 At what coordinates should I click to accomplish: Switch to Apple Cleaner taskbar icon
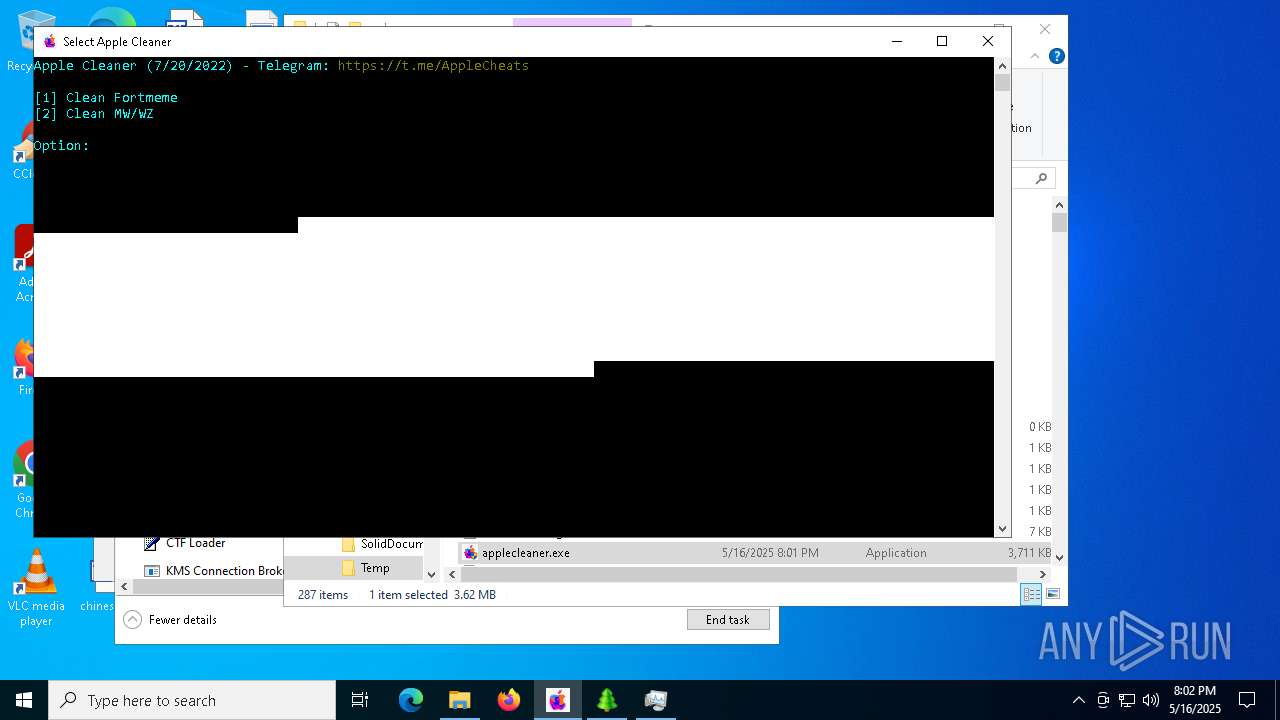click(x=557, y=700)
